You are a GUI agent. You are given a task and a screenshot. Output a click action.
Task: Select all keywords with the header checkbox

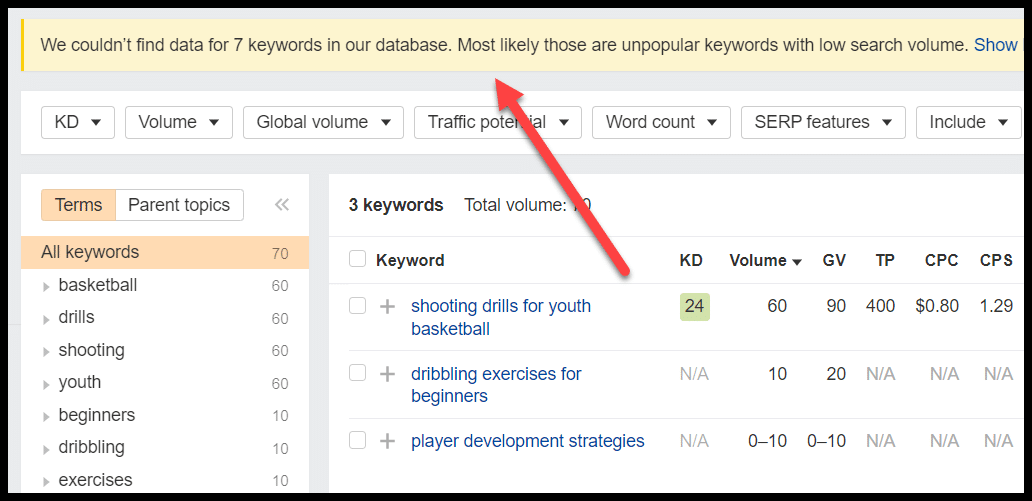click(357, 260)
